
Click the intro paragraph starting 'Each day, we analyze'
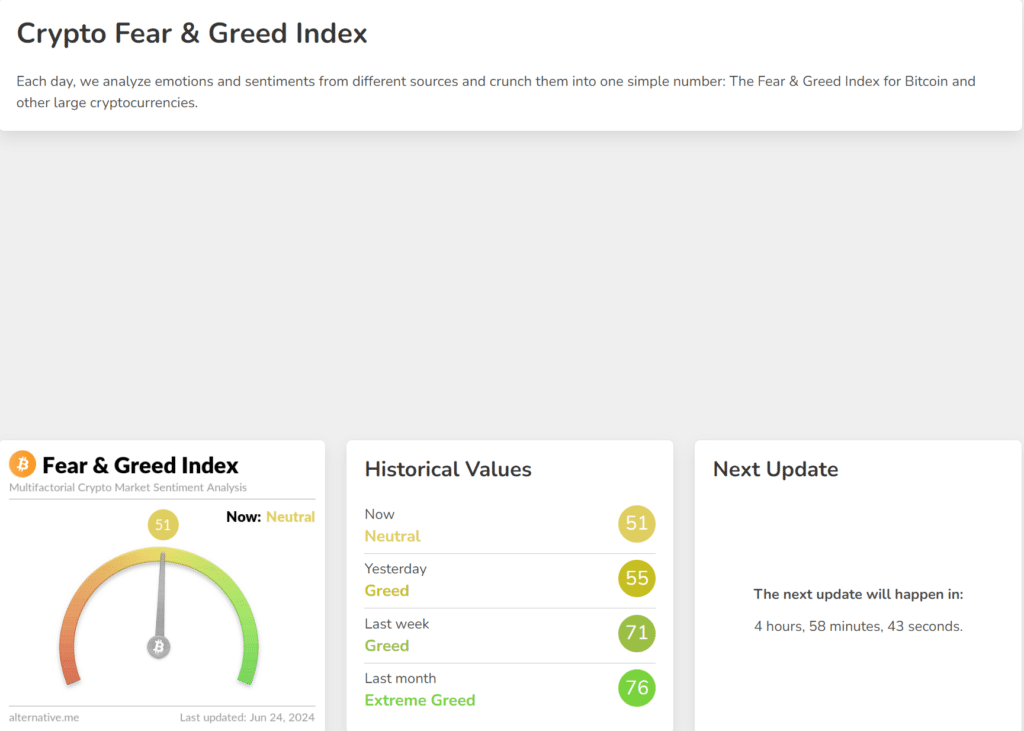[496, 92]
